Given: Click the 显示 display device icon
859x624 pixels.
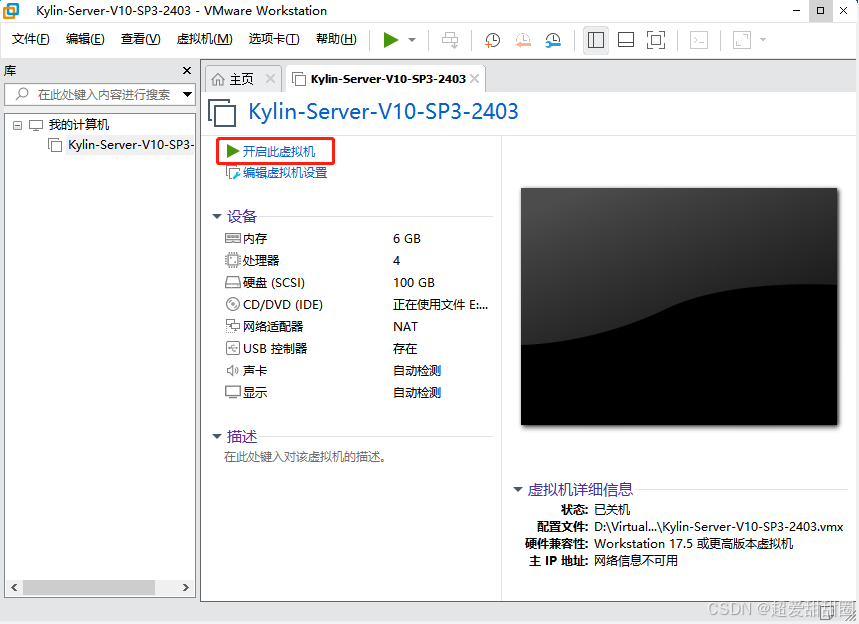Looking at the screenshot, I should pos(233,392).
